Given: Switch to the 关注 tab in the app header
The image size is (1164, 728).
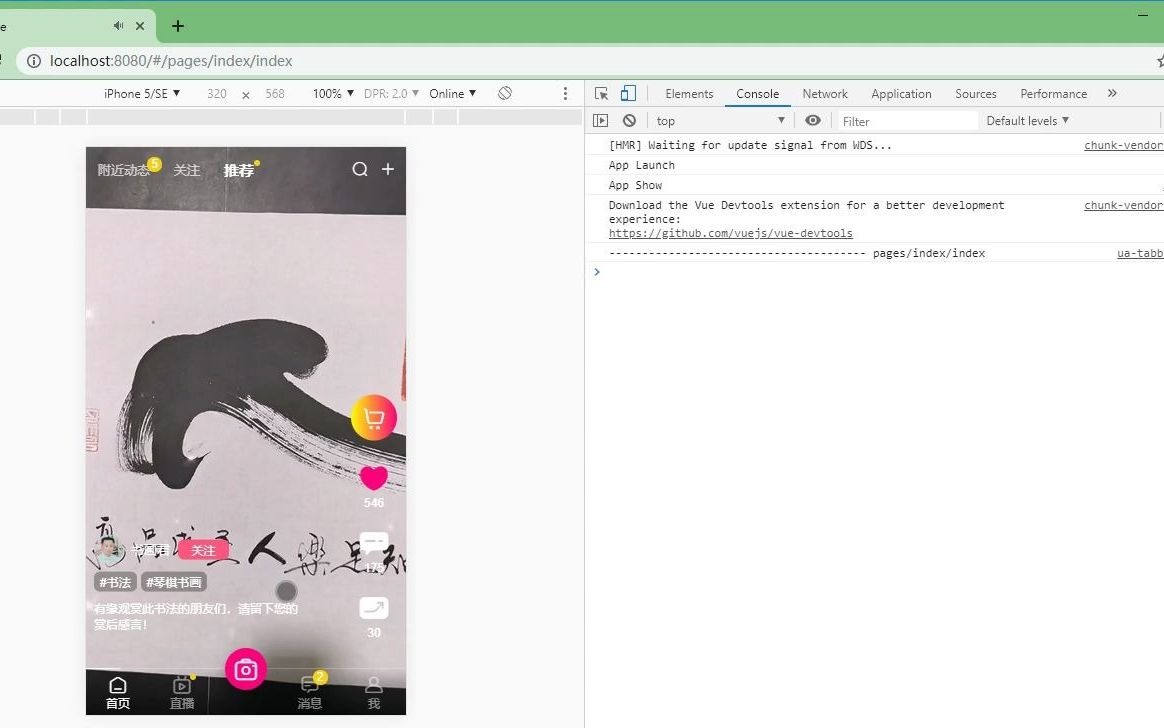Looking at the screenshot, I should click(186, 170).
